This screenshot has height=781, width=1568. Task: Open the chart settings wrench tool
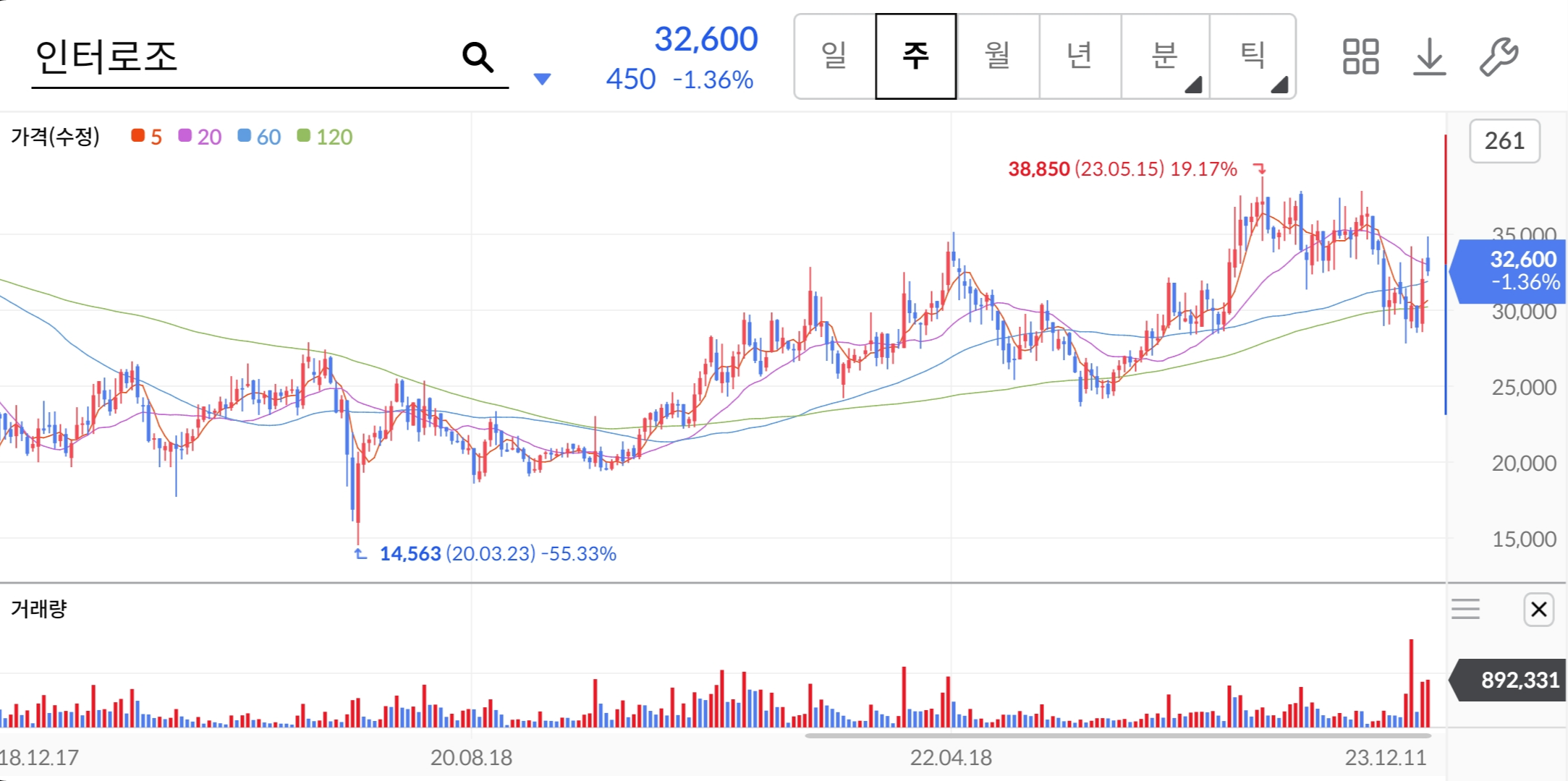(1498, 56)
